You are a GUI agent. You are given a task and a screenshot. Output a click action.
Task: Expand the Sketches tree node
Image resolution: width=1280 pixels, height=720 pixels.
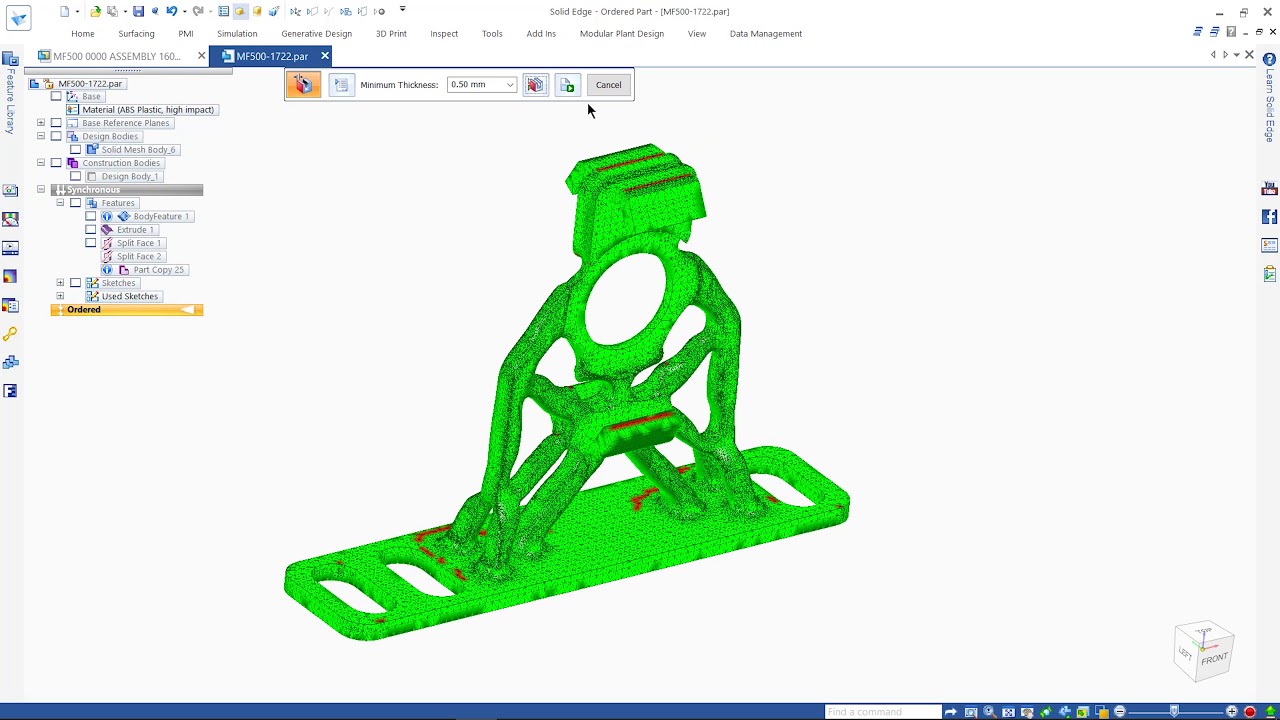(x=60, y=283)
